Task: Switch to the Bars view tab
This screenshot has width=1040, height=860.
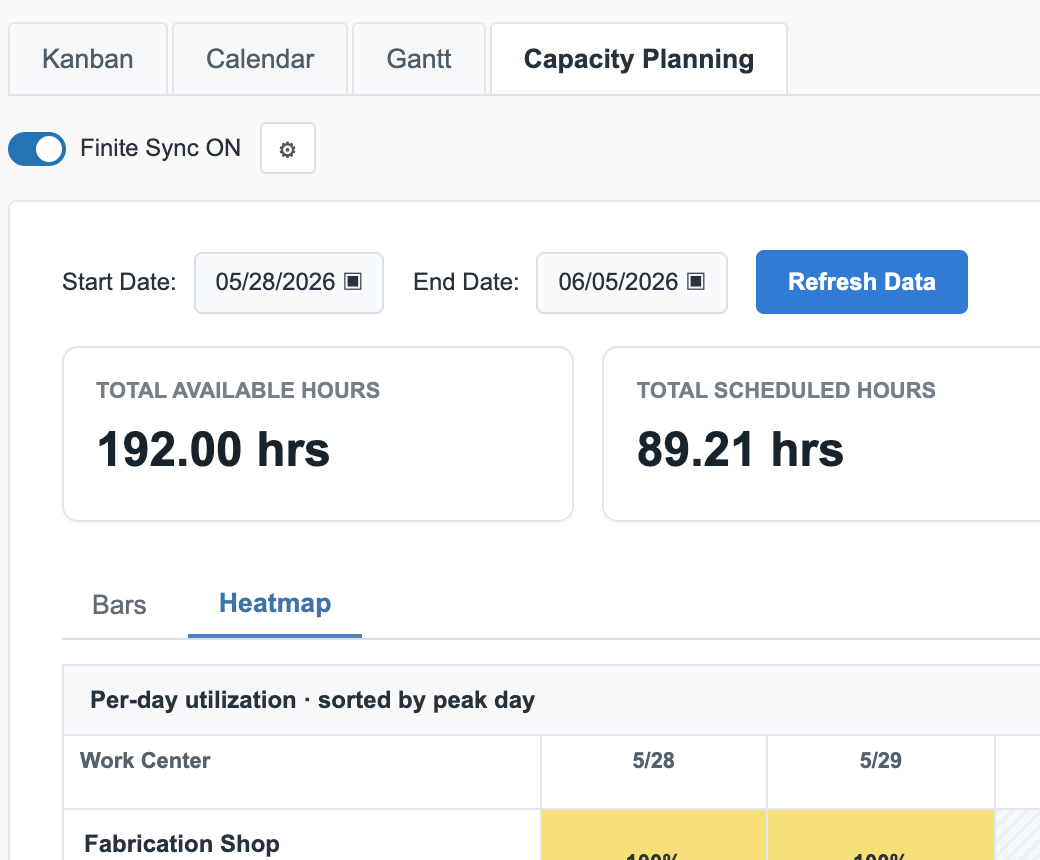Action: [x=119, y=605]
